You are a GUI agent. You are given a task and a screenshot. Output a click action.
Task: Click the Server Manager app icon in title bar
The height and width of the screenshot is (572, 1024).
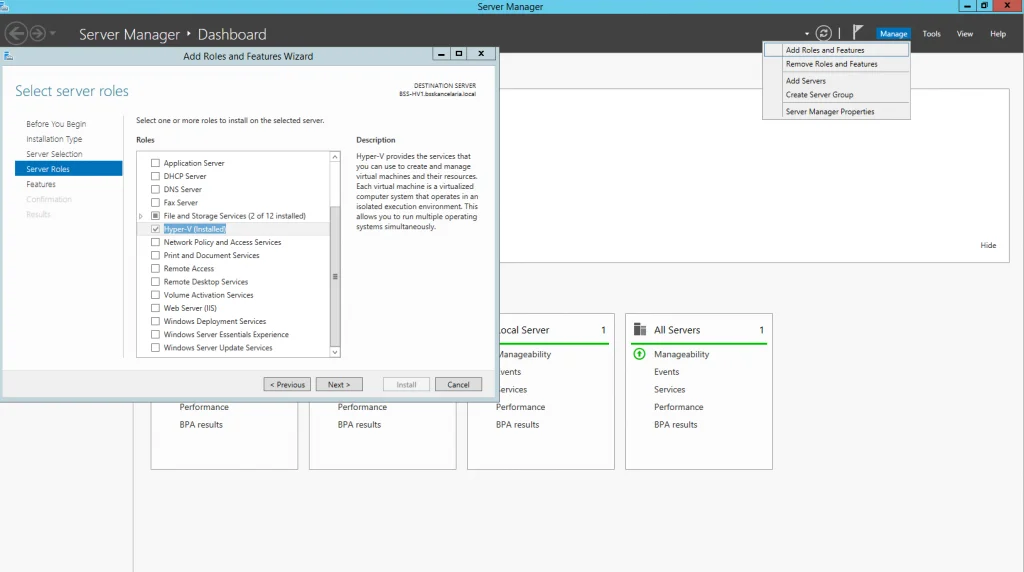pos(6,6)
